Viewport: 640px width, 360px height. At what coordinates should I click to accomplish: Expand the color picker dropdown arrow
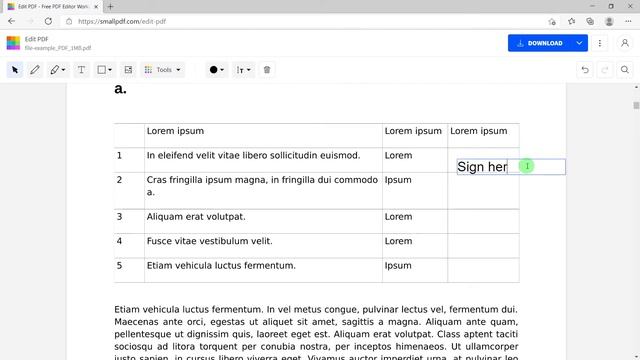click(x=222, y=70)
